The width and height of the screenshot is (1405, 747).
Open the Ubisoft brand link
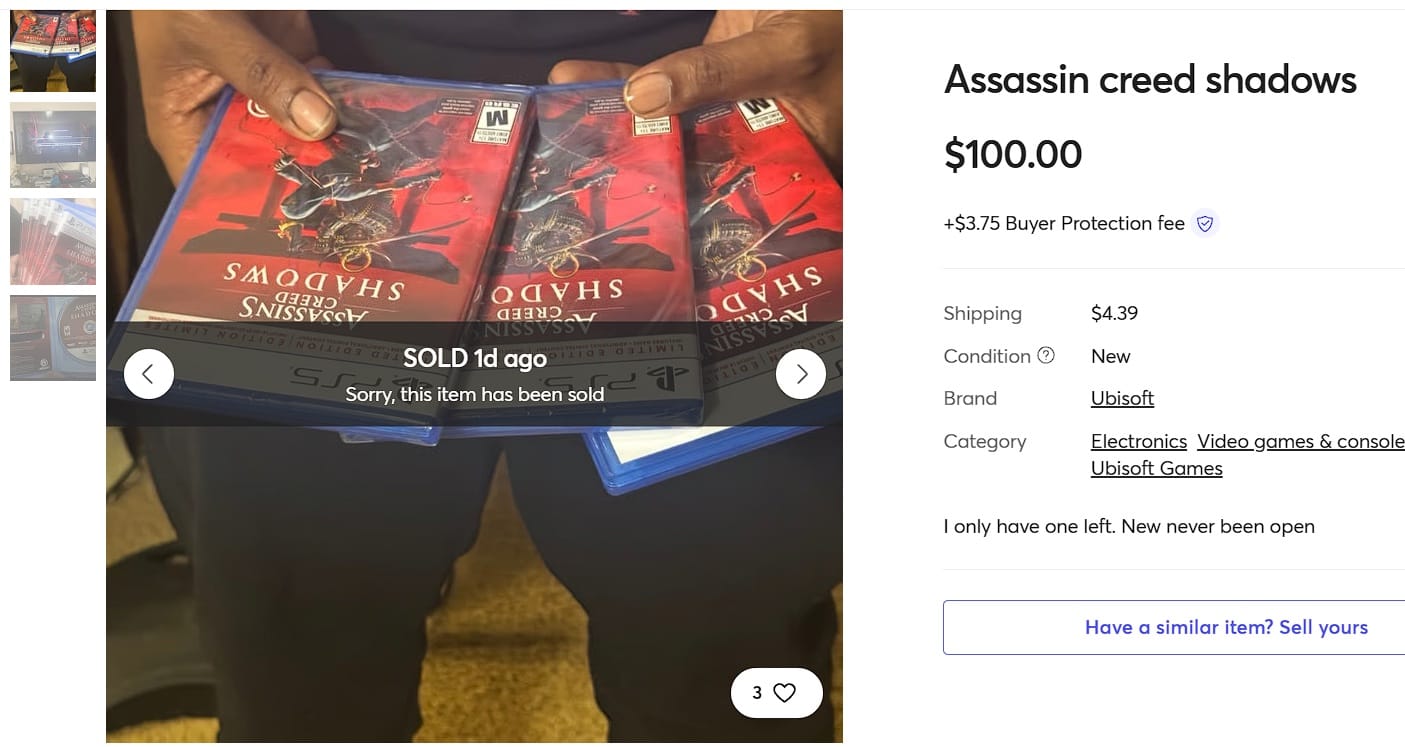1122,398
